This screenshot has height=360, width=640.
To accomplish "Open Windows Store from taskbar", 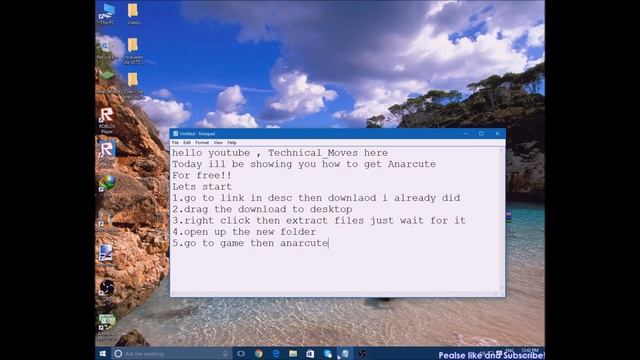I will pos(310,353).
